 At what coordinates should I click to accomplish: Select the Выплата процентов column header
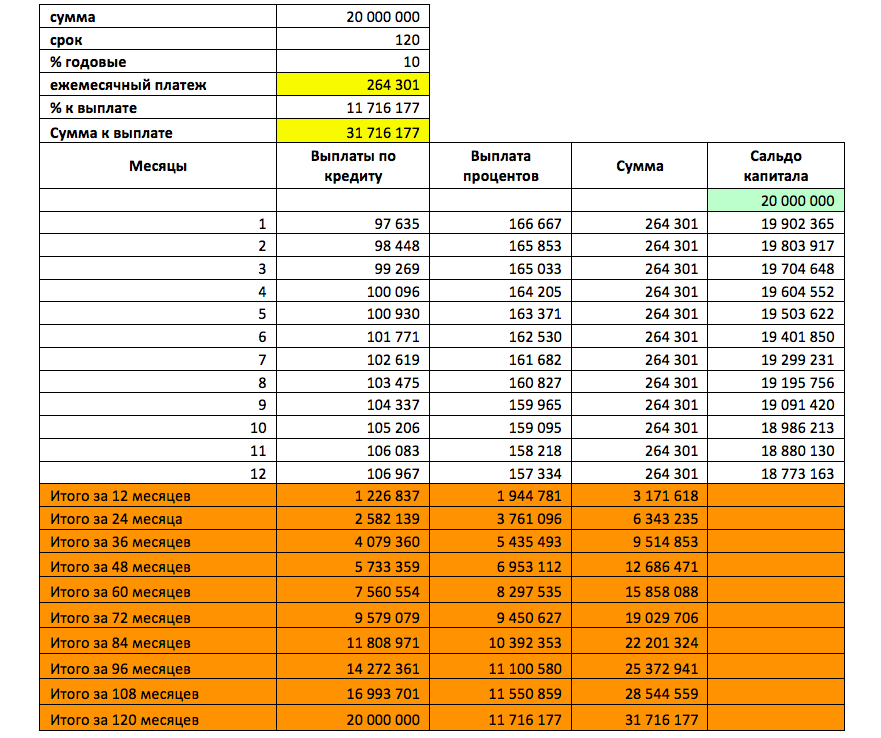pyautogui.click(x=503, y=166)
